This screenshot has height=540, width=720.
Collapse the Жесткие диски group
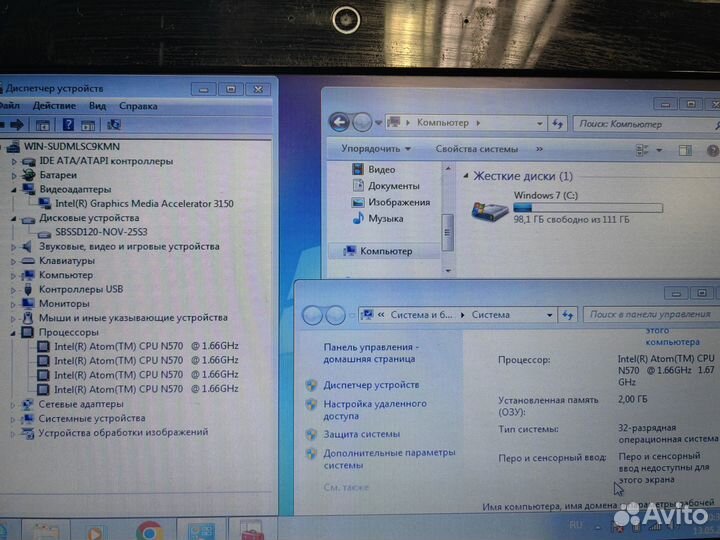466,176
